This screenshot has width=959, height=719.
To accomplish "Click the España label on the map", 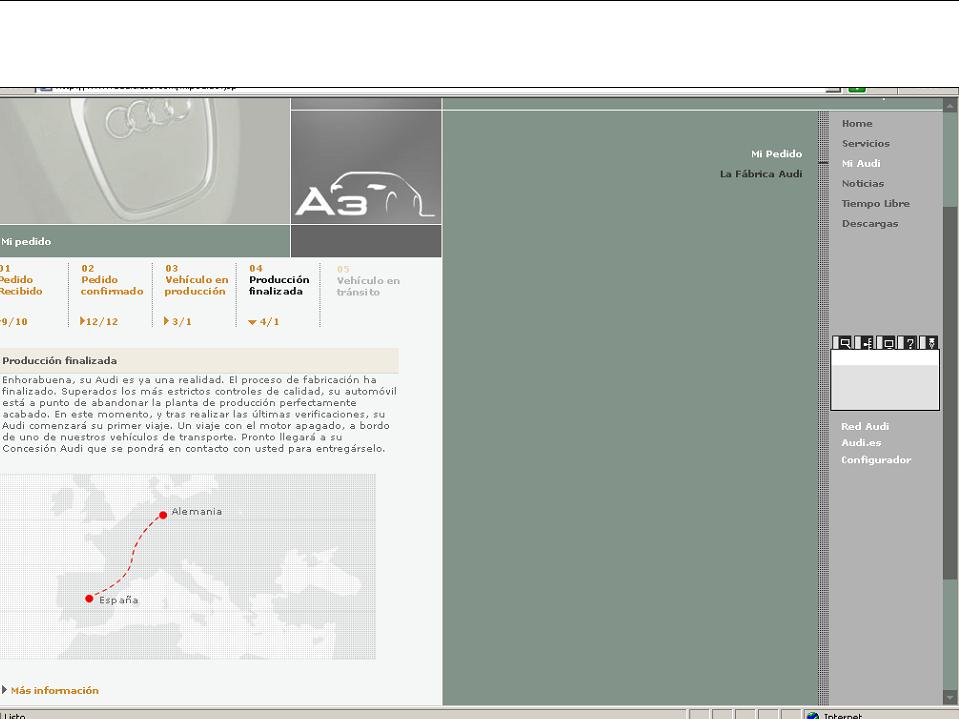I will [119, 600].
